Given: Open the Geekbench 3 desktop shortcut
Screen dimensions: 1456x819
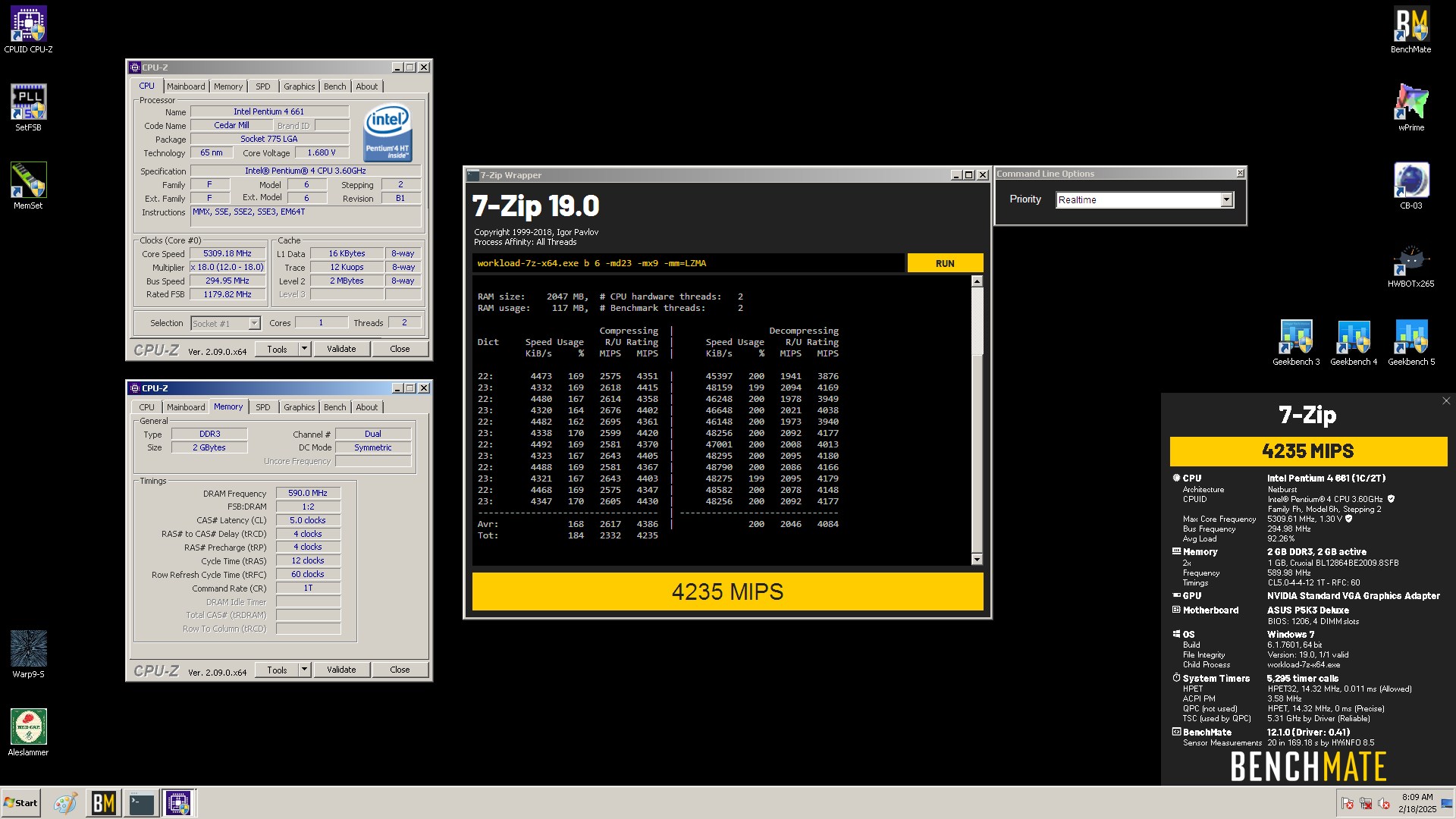Looking at the screenshot, I should [x=1296, y=342].
